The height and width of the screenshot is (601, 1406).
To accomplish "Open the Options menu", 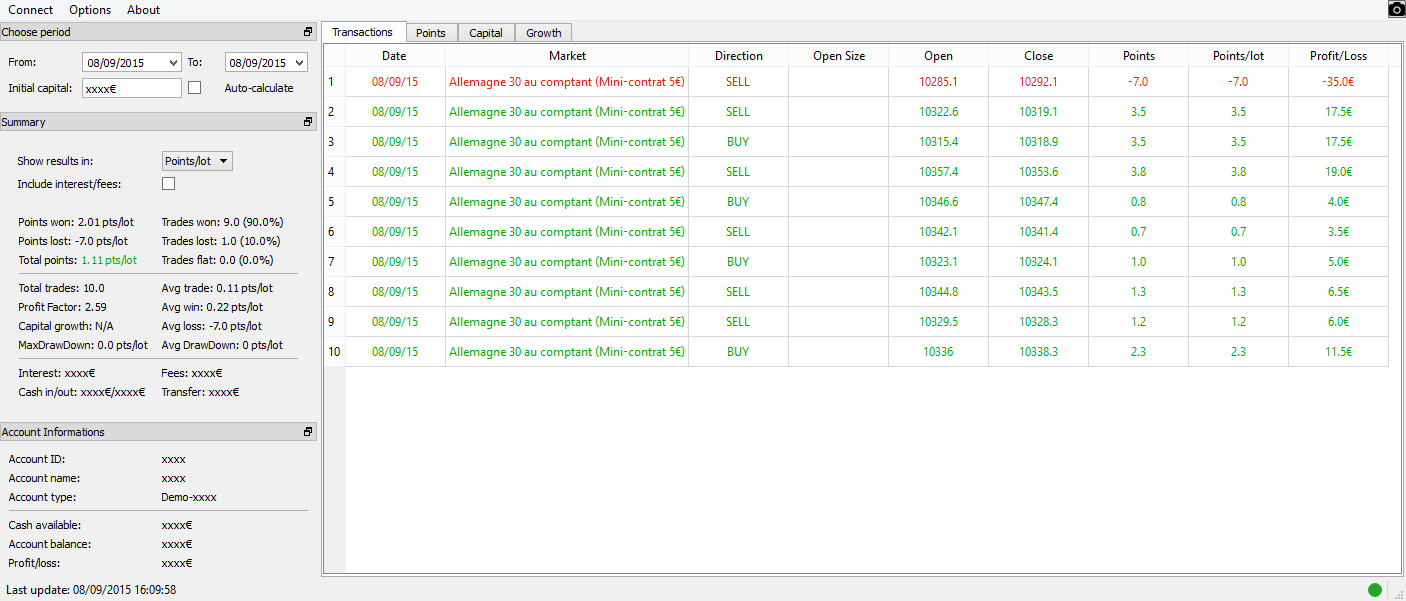I will 90,10.
